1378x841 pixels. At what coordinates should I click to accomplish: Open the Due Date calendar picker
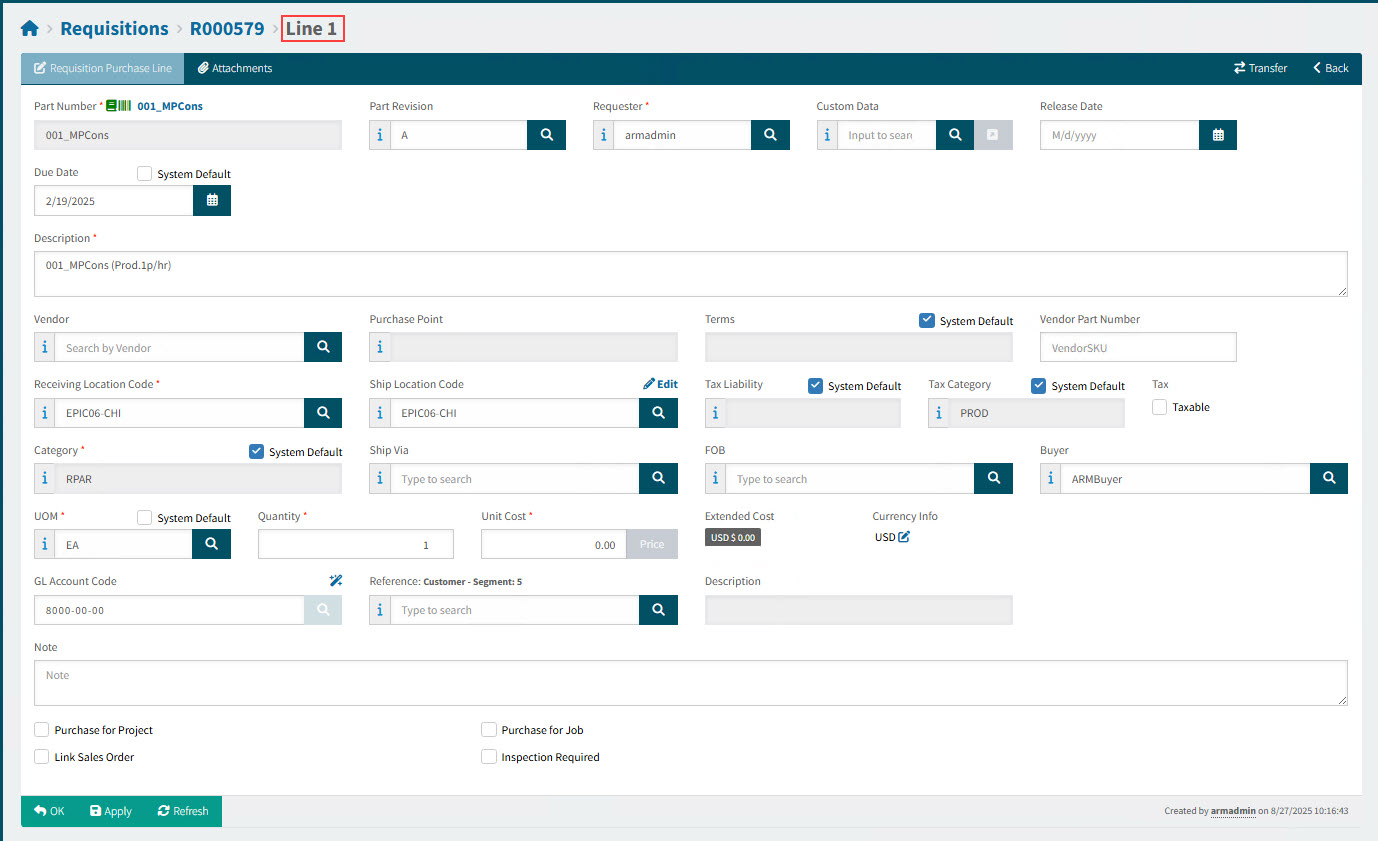211,201
